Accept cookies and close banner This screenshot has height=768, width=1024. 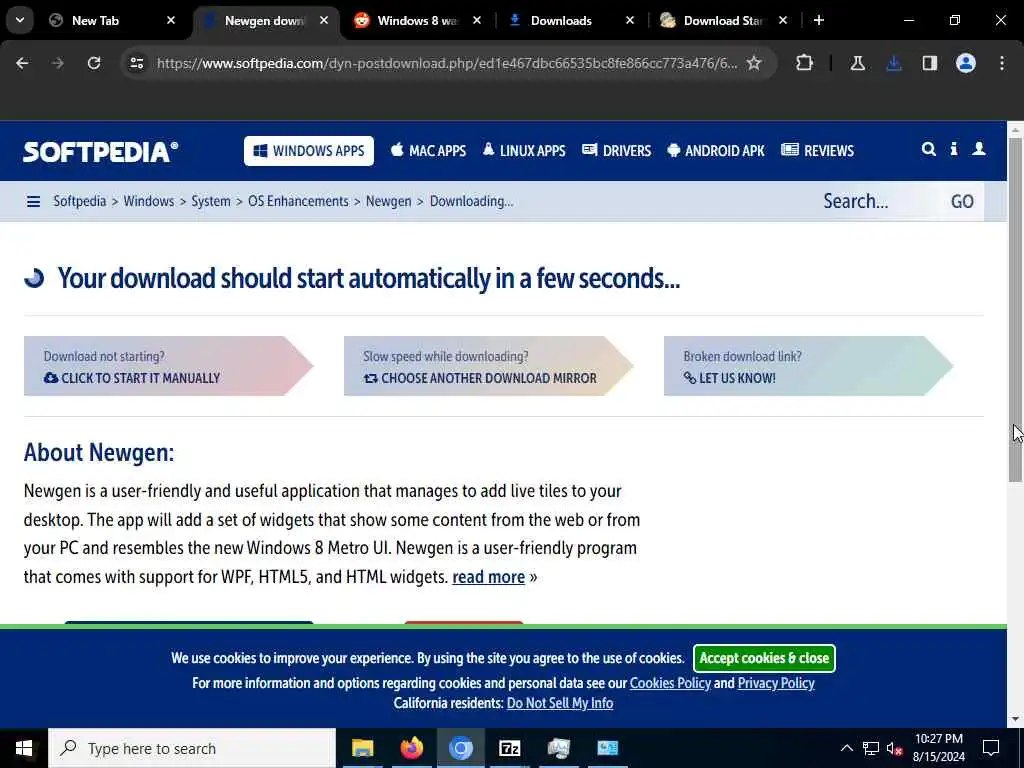[764, 658]
